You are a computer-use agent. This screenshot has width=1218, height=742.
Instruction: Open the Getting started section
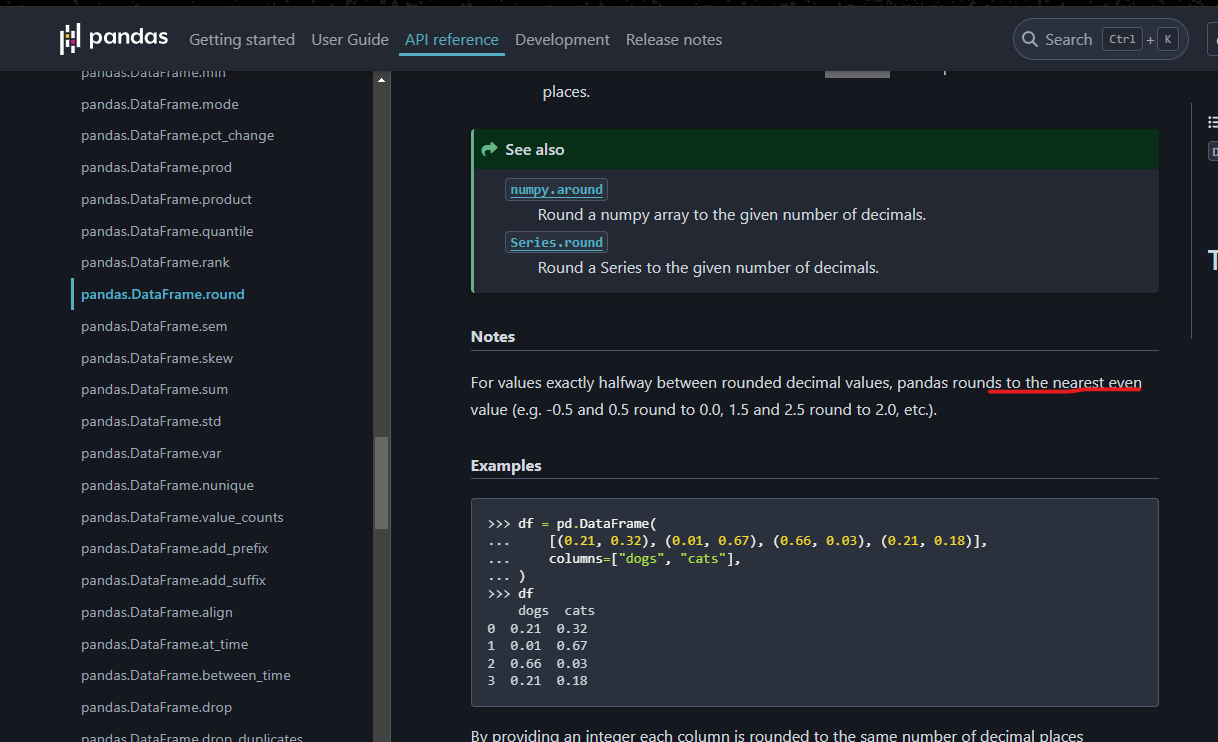point(242,40)
